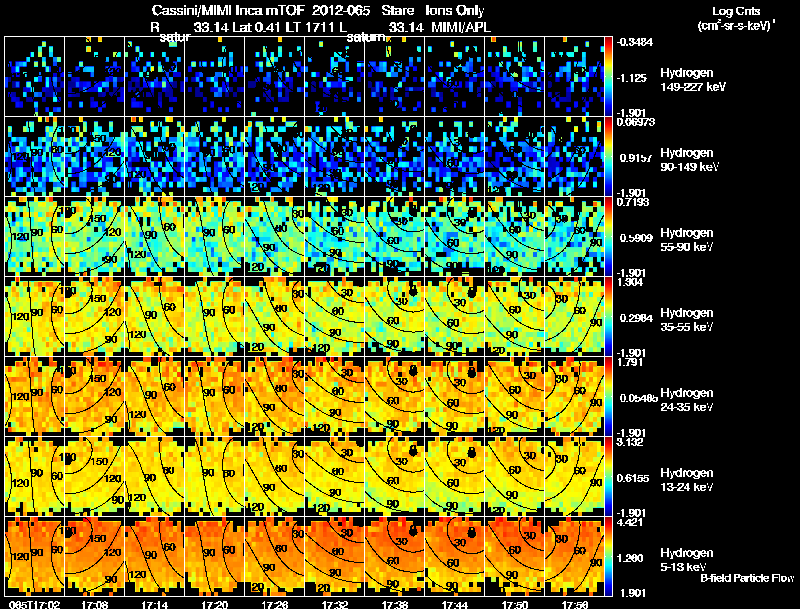Click the color bar for Hydrogen 149-227 keV
This screenshot has height=609, width=800.
[608, 77]
